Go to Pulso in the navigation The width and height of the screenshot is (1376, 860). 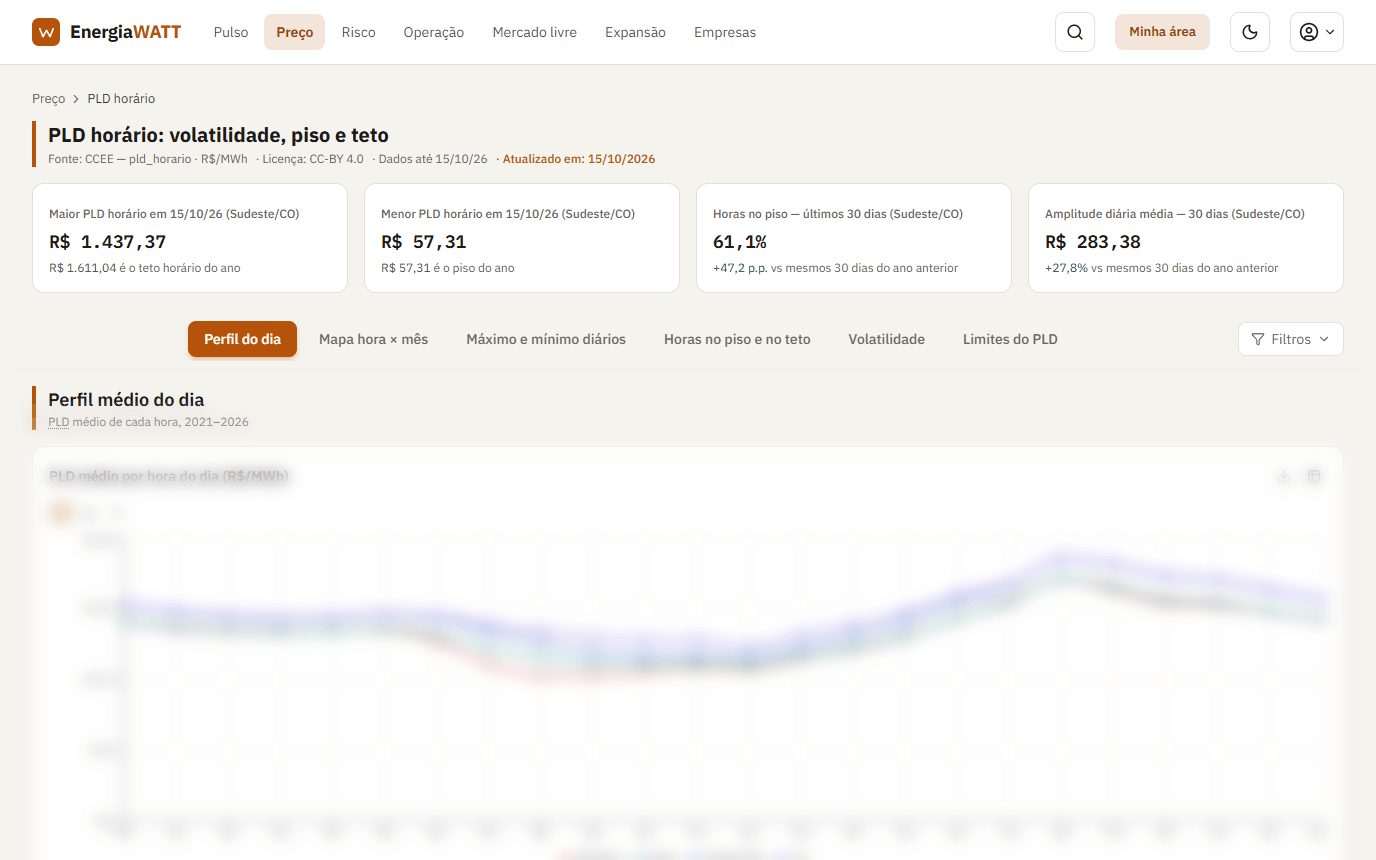point(231,32)
